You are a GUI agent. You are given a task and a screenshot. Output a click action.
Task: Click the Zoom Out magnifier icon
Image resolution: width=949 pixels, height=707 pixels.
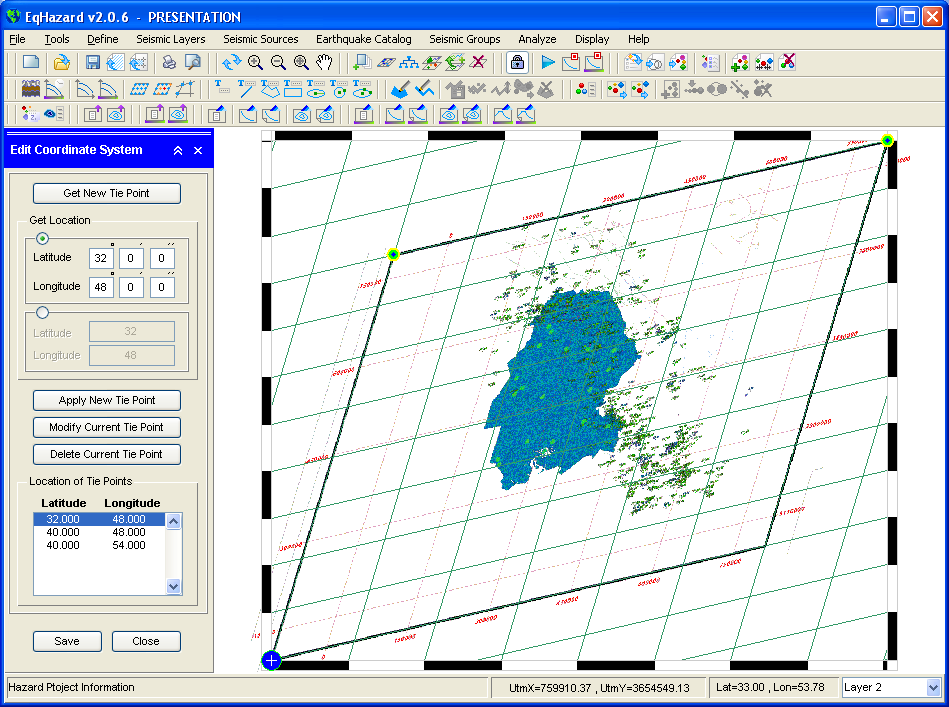click(x=278, y=62)
